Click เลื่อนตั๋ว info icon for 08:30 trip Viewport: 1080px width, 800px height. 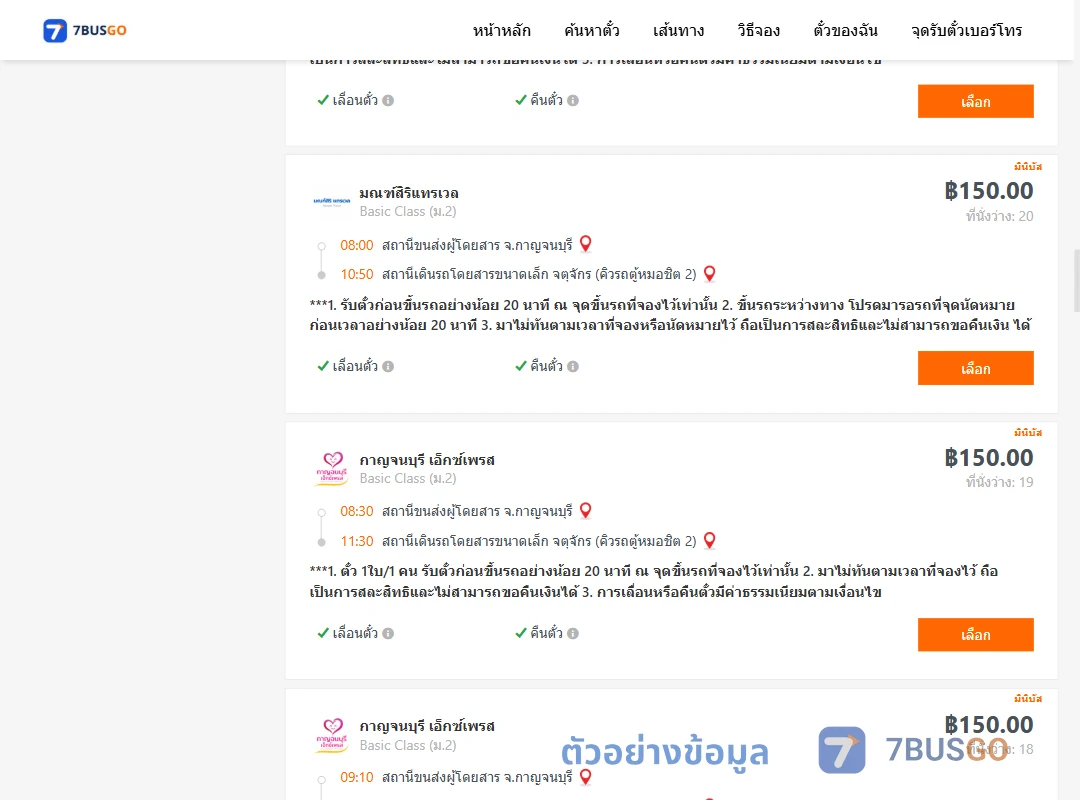[388, 633]
